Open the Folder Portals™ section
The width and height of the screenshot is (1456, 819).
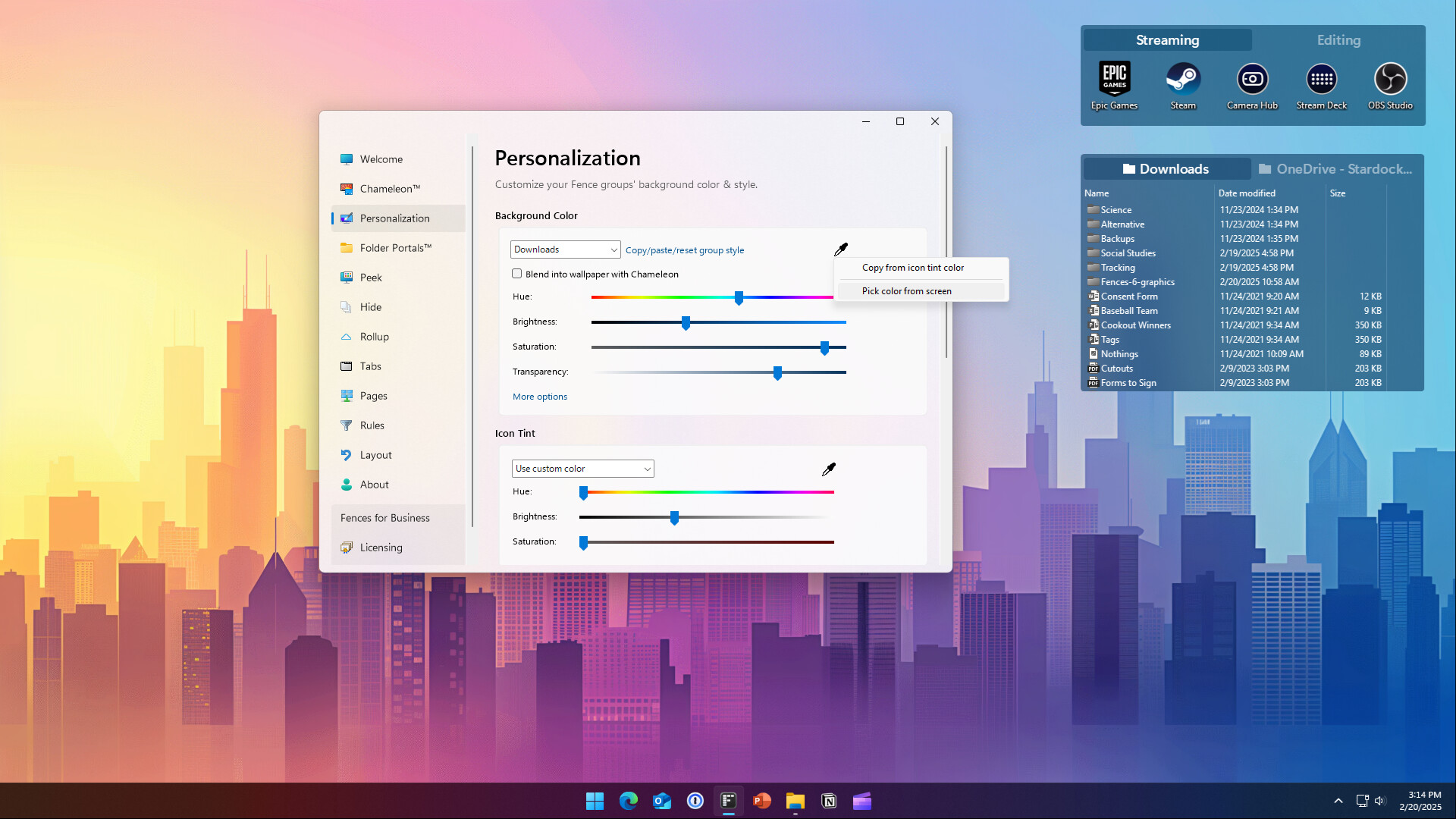point(396,247)
